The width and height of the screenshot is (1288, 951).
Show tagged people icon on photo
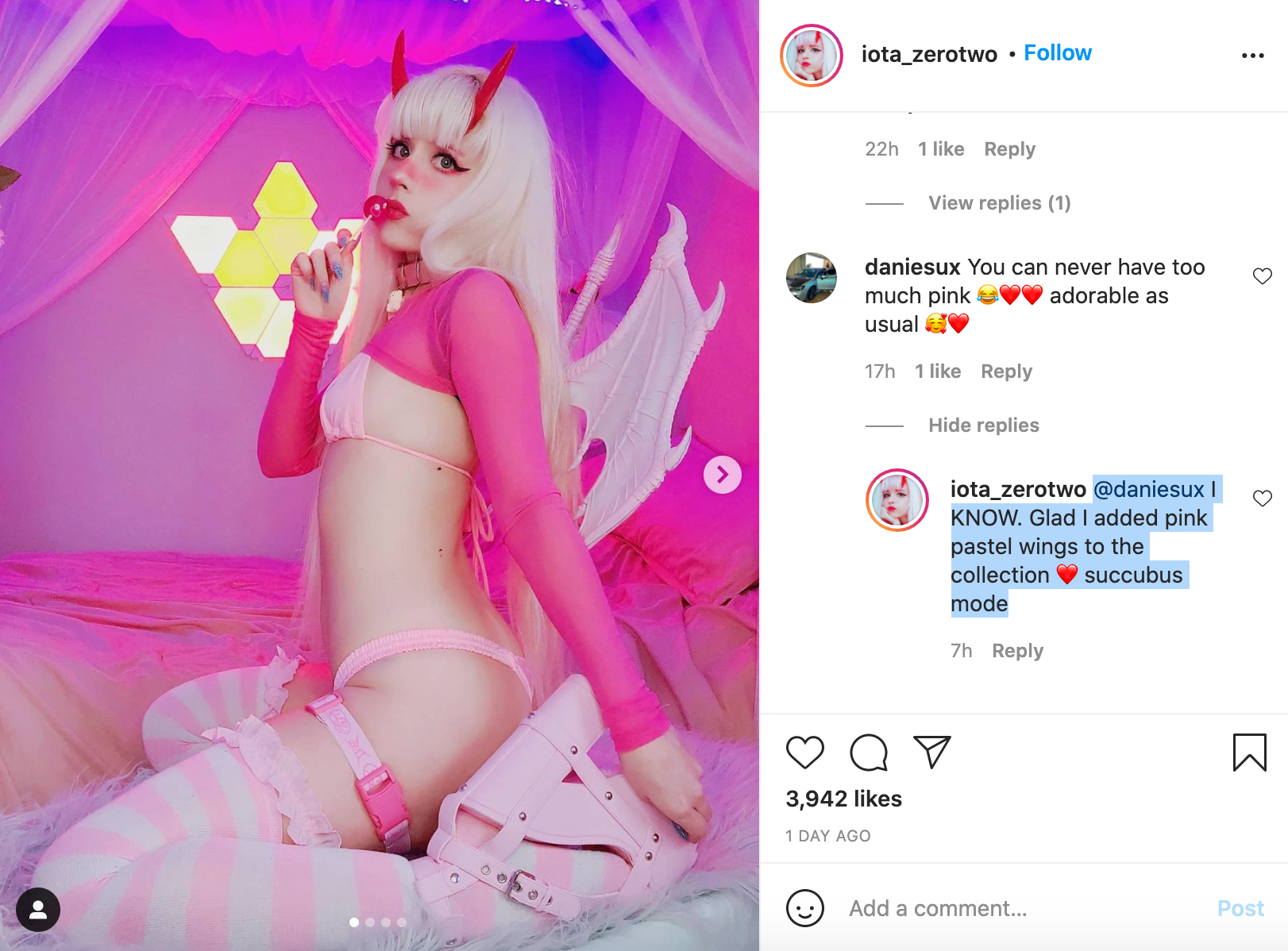coord(38,909)
